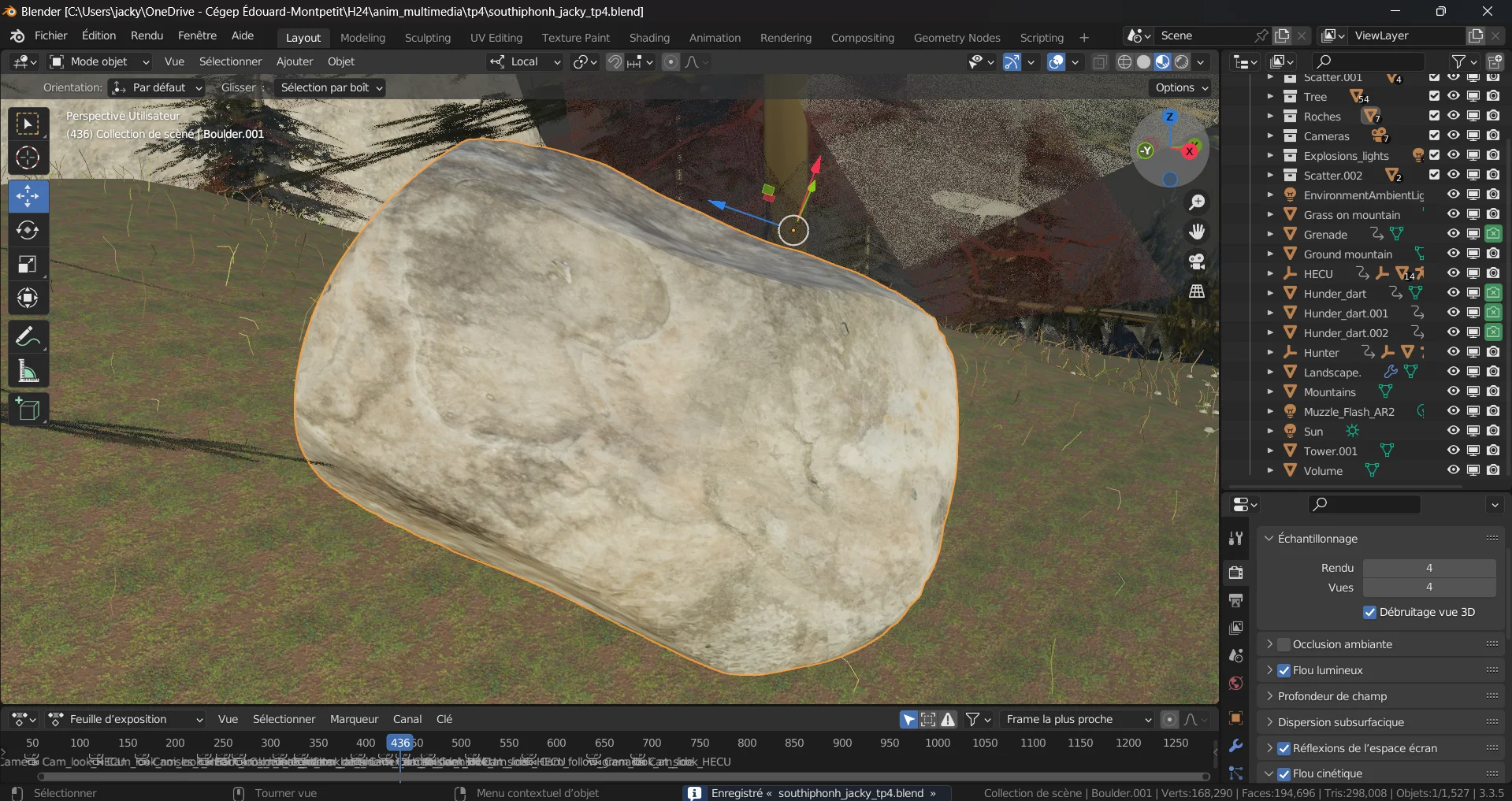Open the View Layer properties tab
This screenshot has width=1512, height=801.
click(1235, 628)
